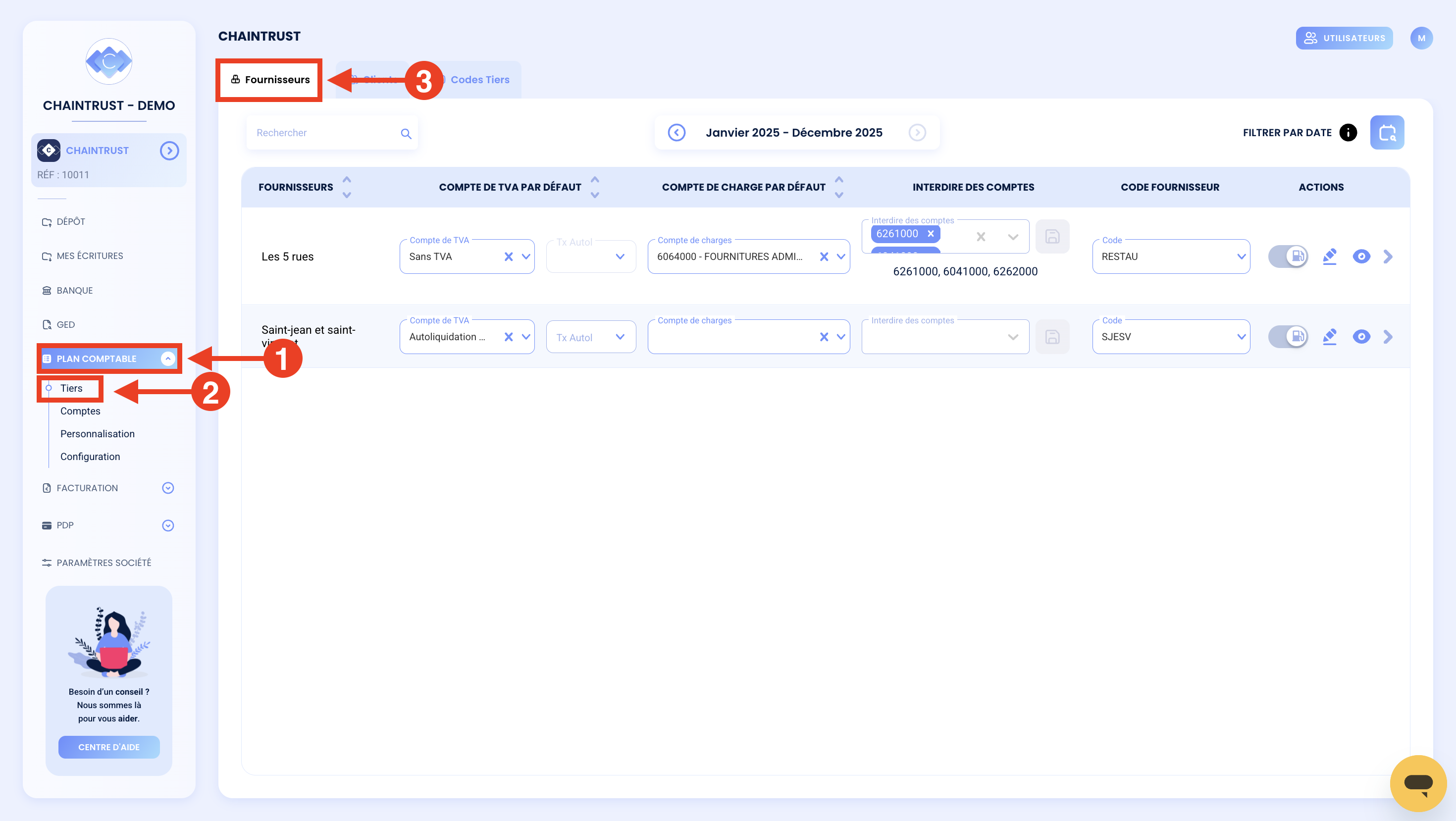Edit supplier Les 5 rues
1456x821 pixels.
coord(1329,257)
